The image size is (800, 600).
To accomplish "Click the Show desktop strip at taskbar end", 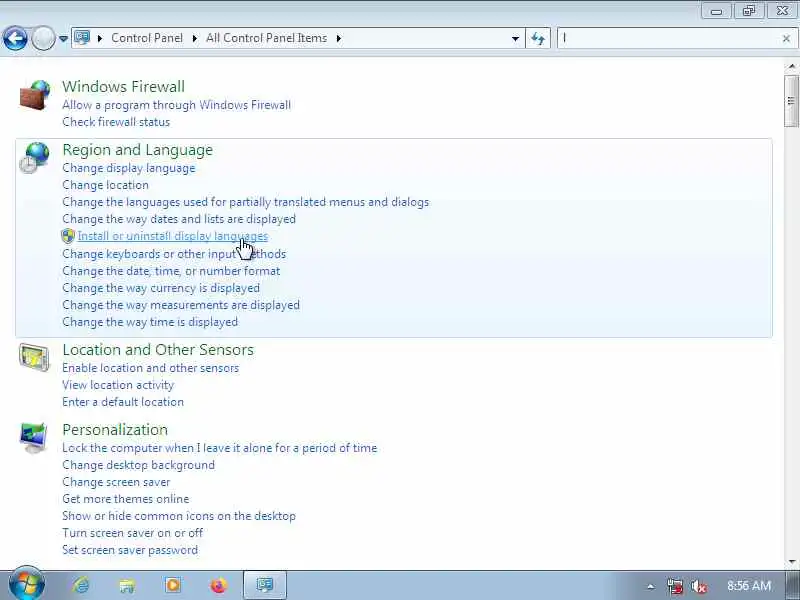I will tap(793, 585).
